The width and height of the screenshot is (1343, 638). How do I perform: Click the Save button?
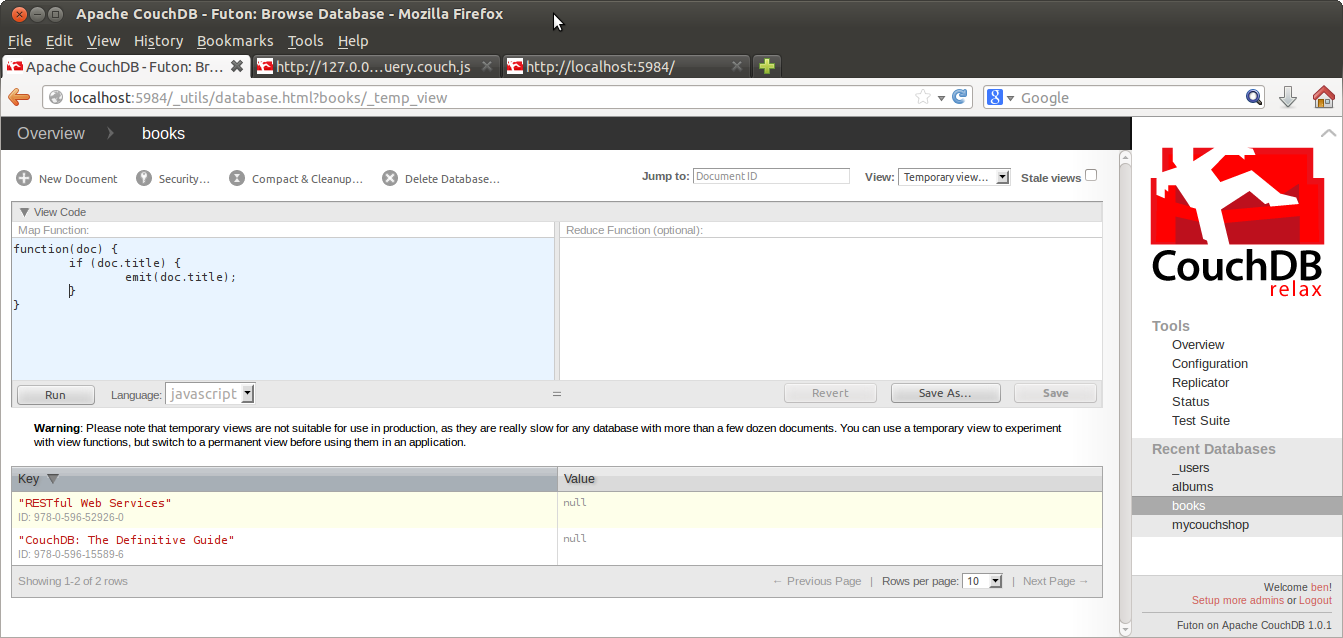click(x=1055, y=393)
